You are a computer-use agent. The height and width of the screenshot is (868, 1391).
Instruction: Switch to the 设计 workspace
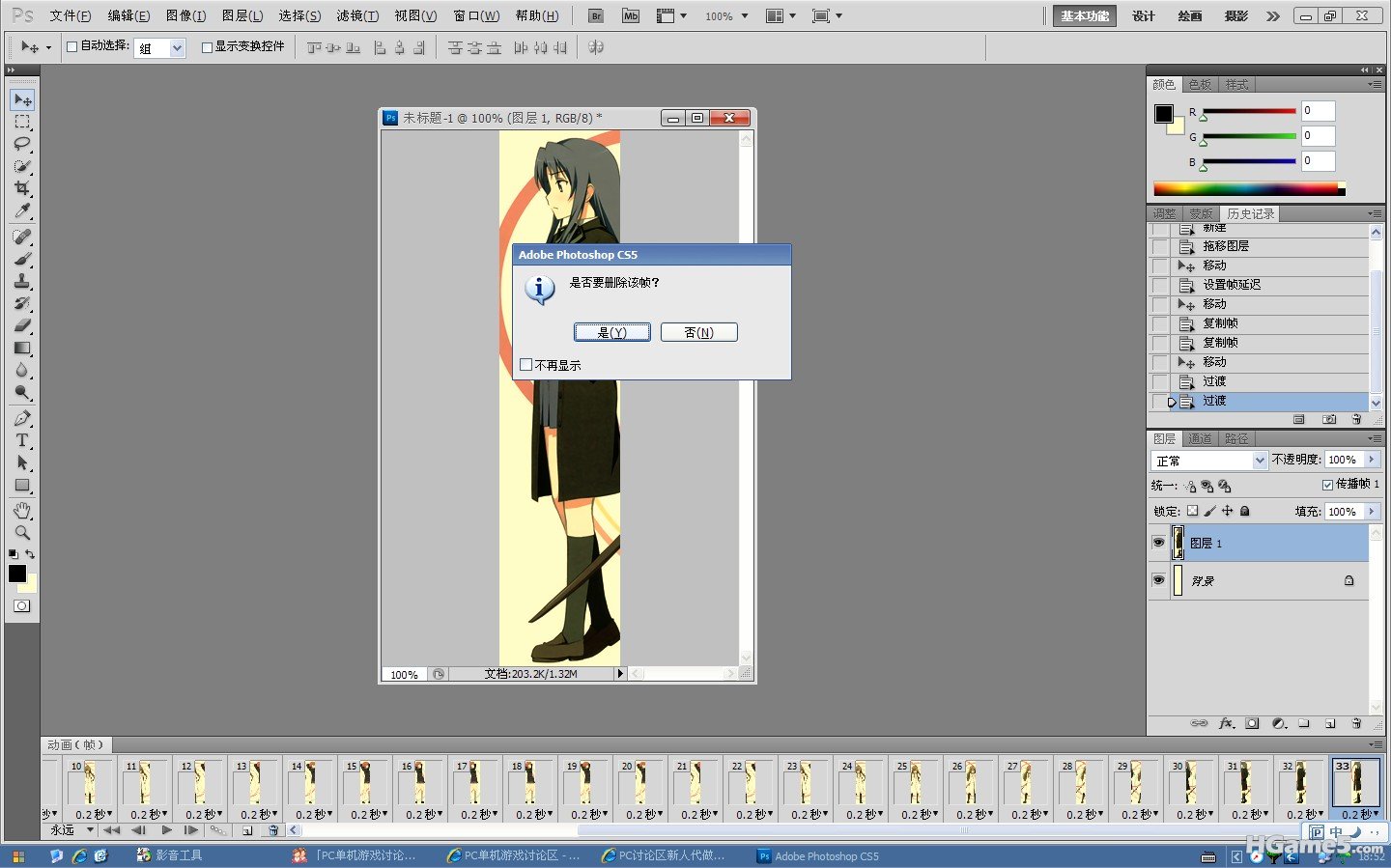click(1144, 15)
